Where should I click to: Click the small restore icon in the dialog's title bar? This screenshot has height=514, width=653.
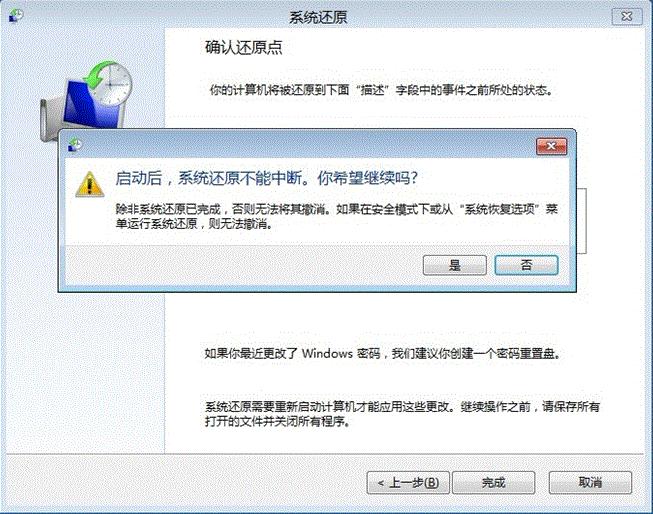(75, 145)
